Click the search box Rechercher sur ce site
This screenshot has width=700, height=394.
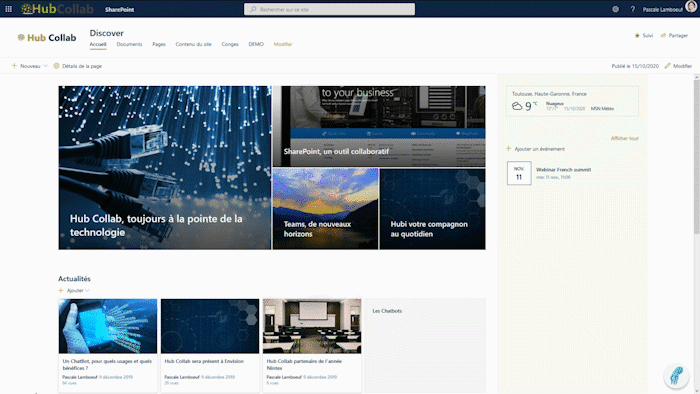click(329, 9)
